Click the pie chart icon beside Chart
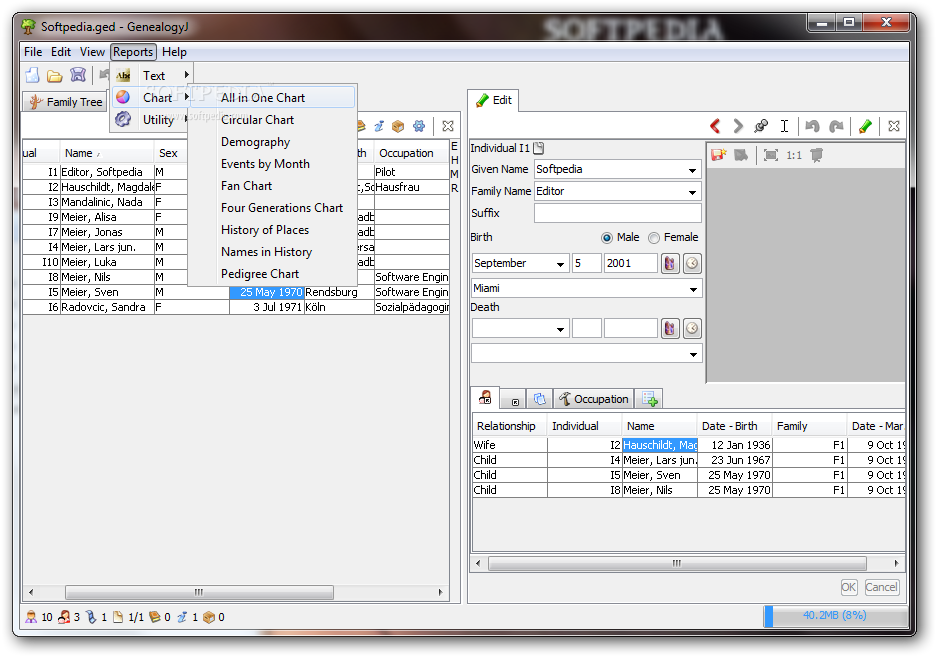 point(123,97)
